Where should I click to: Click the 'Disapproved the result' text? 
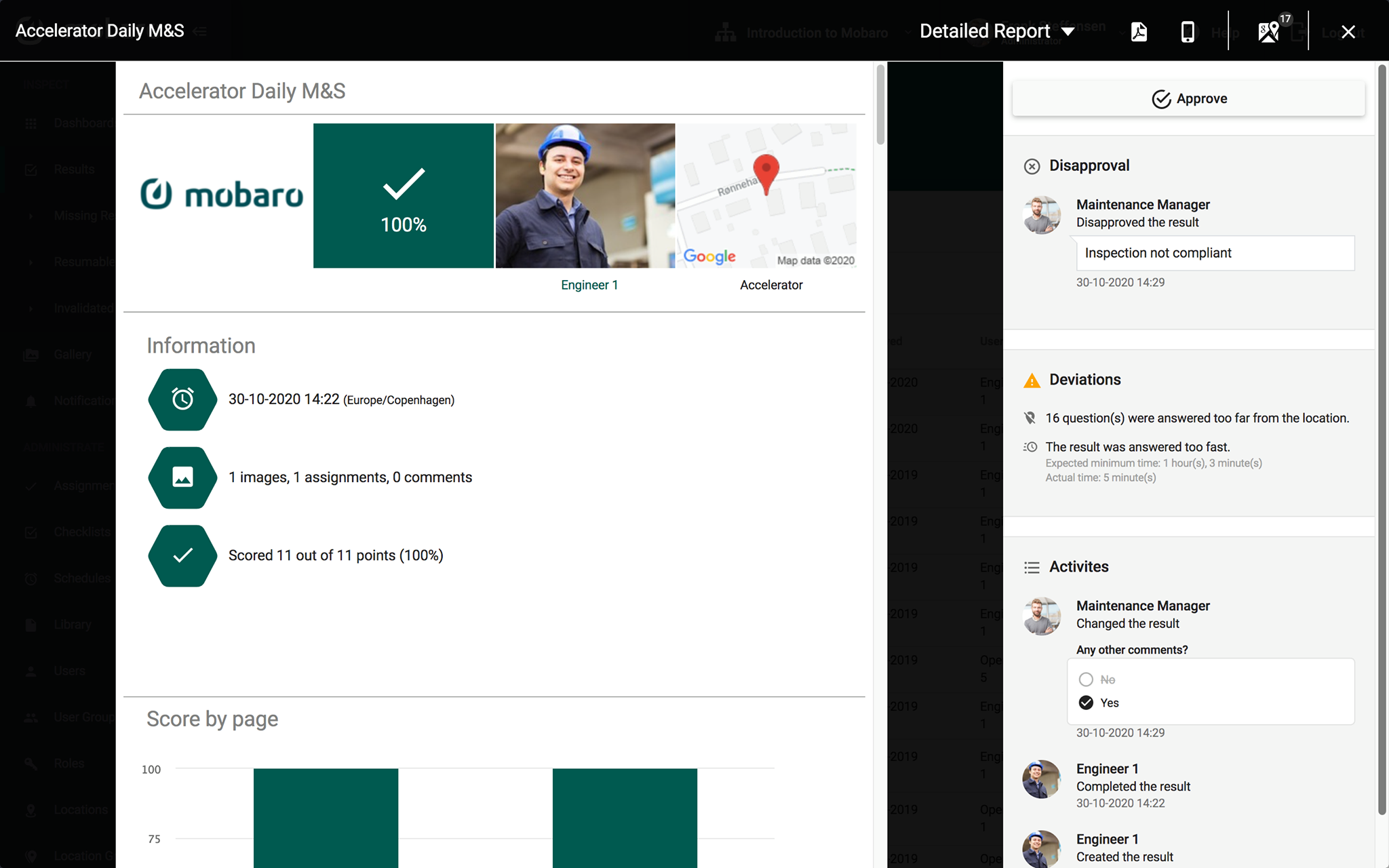tap(1137, 222)
